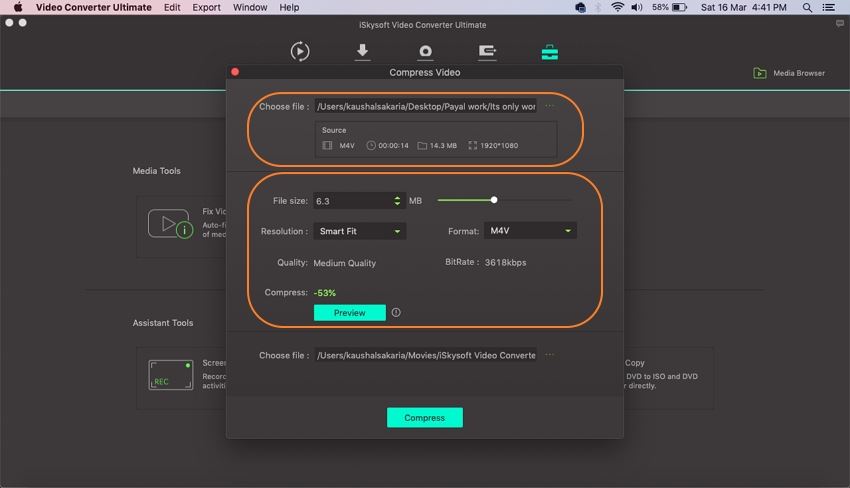Click the Compress button
850x488 pixels.
[424, 418]
